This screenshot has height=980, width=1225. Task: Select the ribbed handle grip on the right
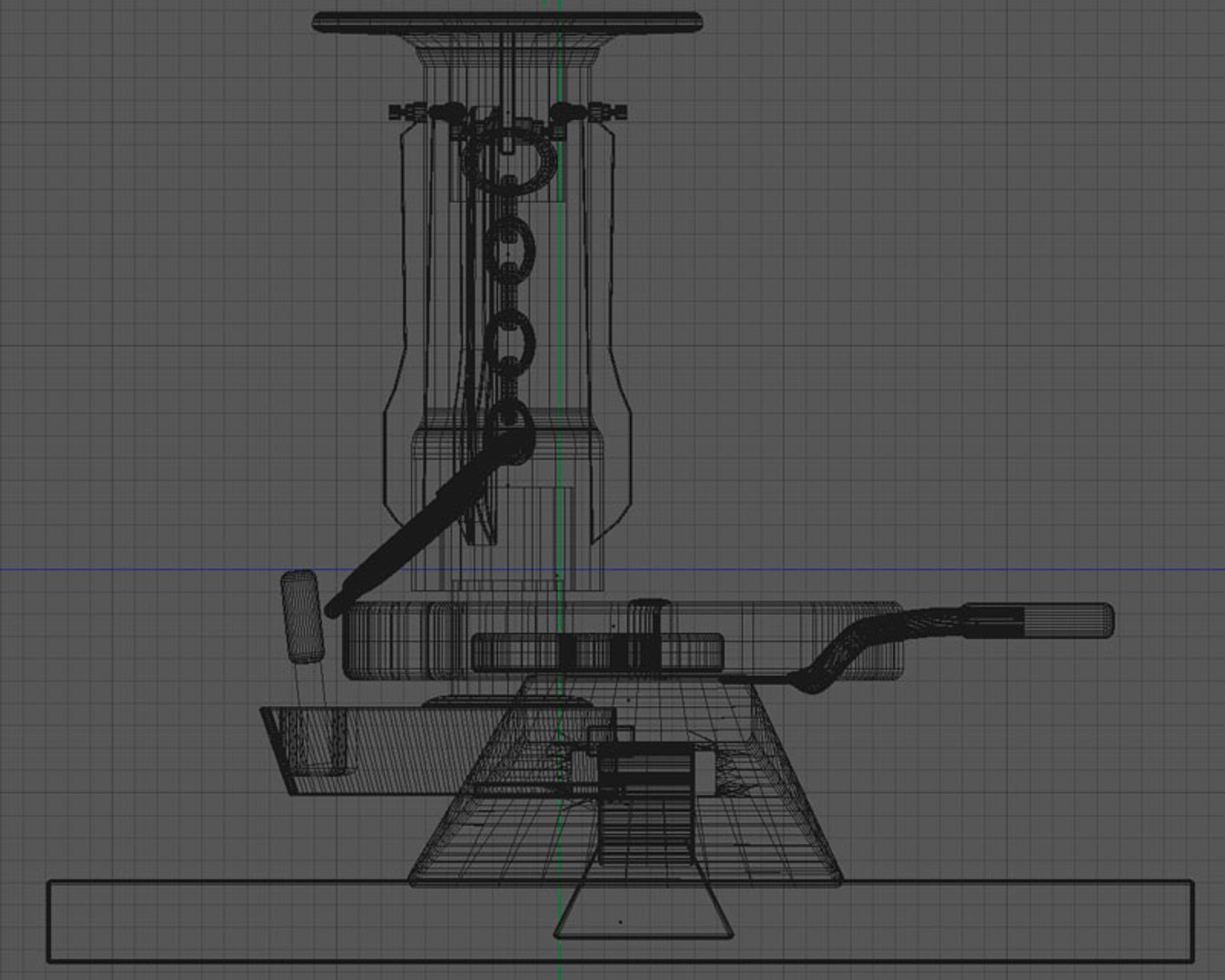tap(1038, 621)
